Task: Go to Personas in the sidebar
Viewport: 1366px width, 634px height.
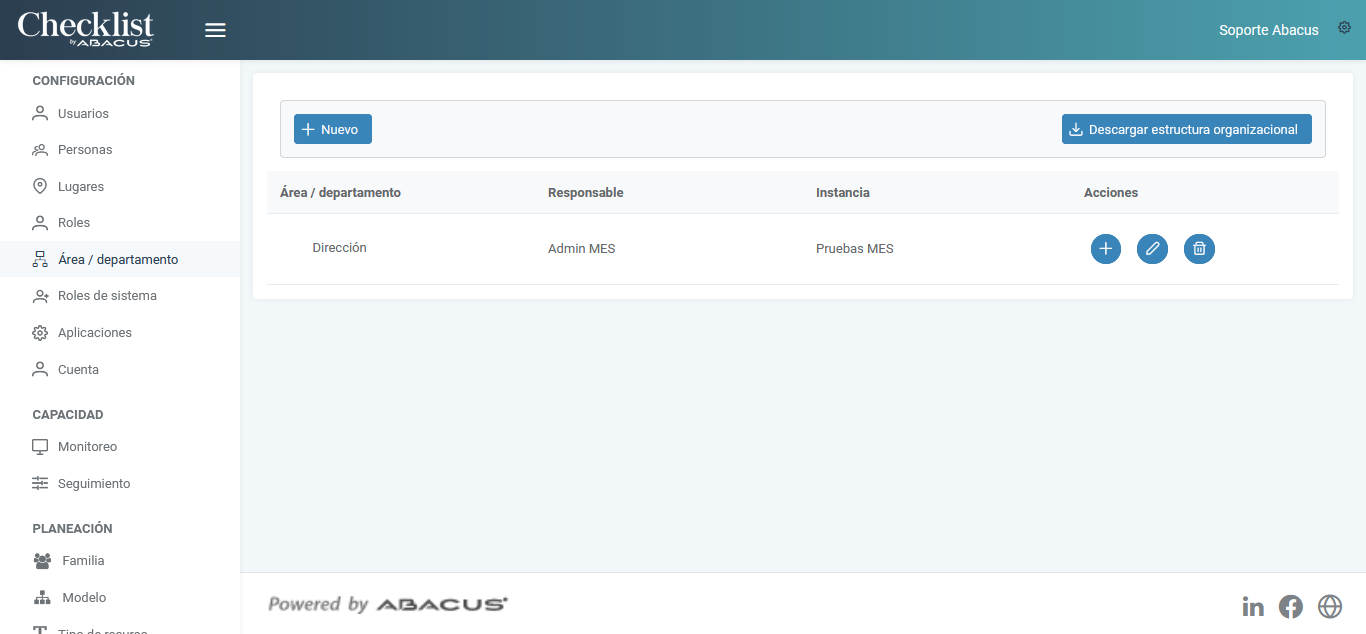Action: point(85,150)
